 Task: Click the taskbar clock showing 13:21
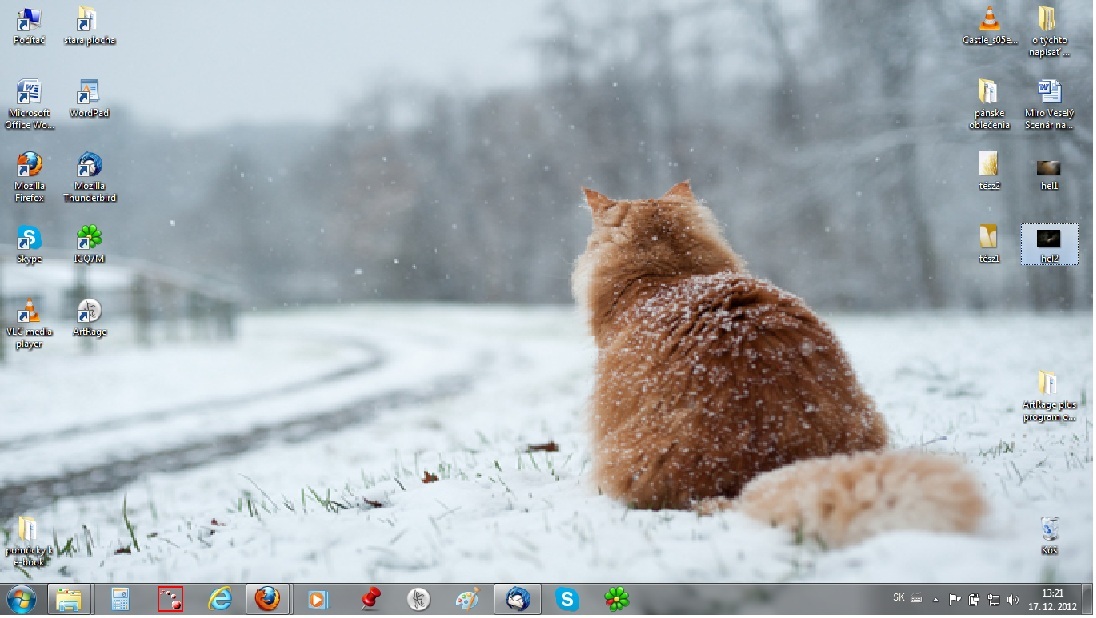pyautogui.click(x=1052, y=599)
